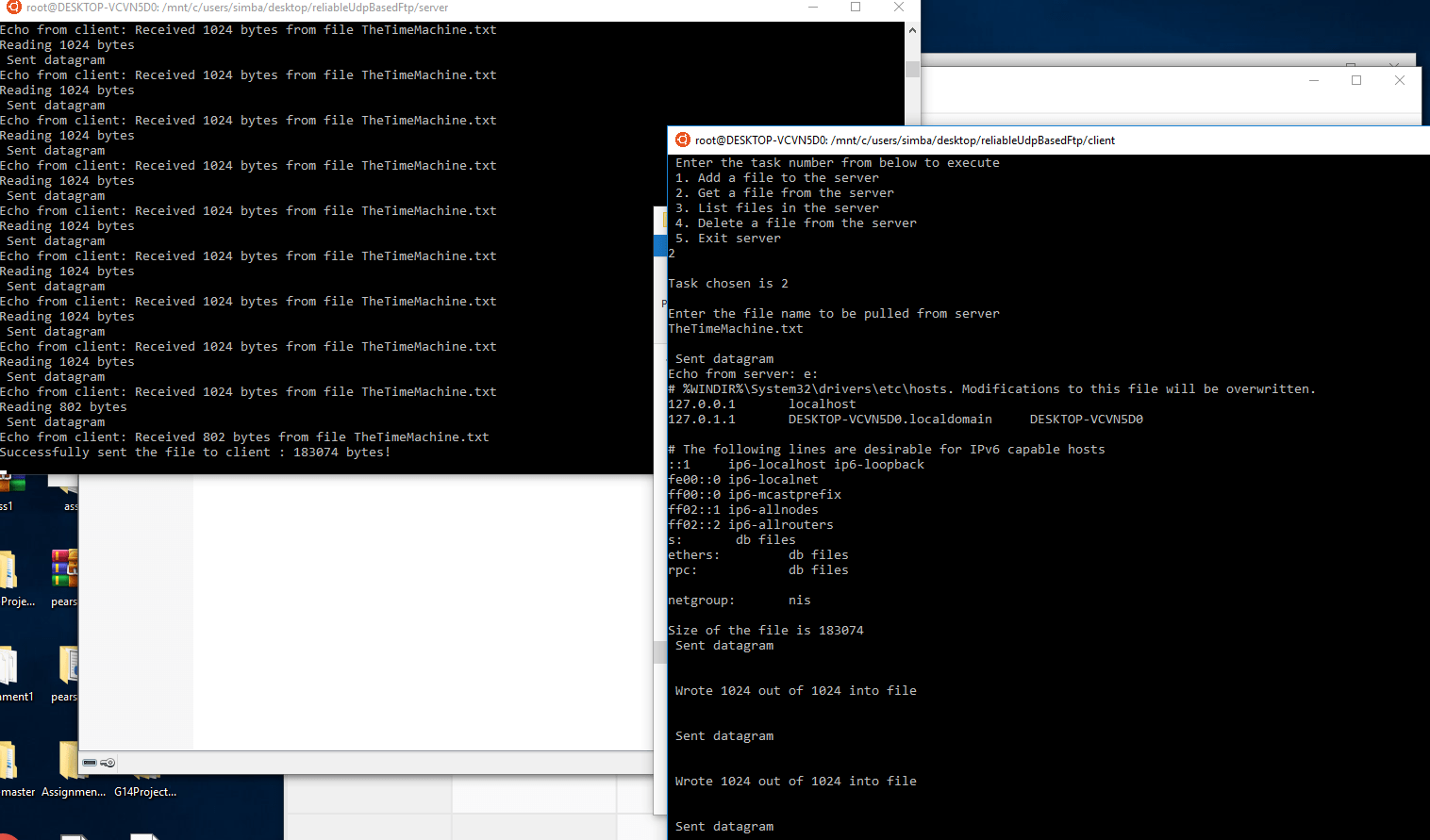Close the white window behind the client terminal
The height and width of the screenshot is (840, 1430).
(1400, 81)
